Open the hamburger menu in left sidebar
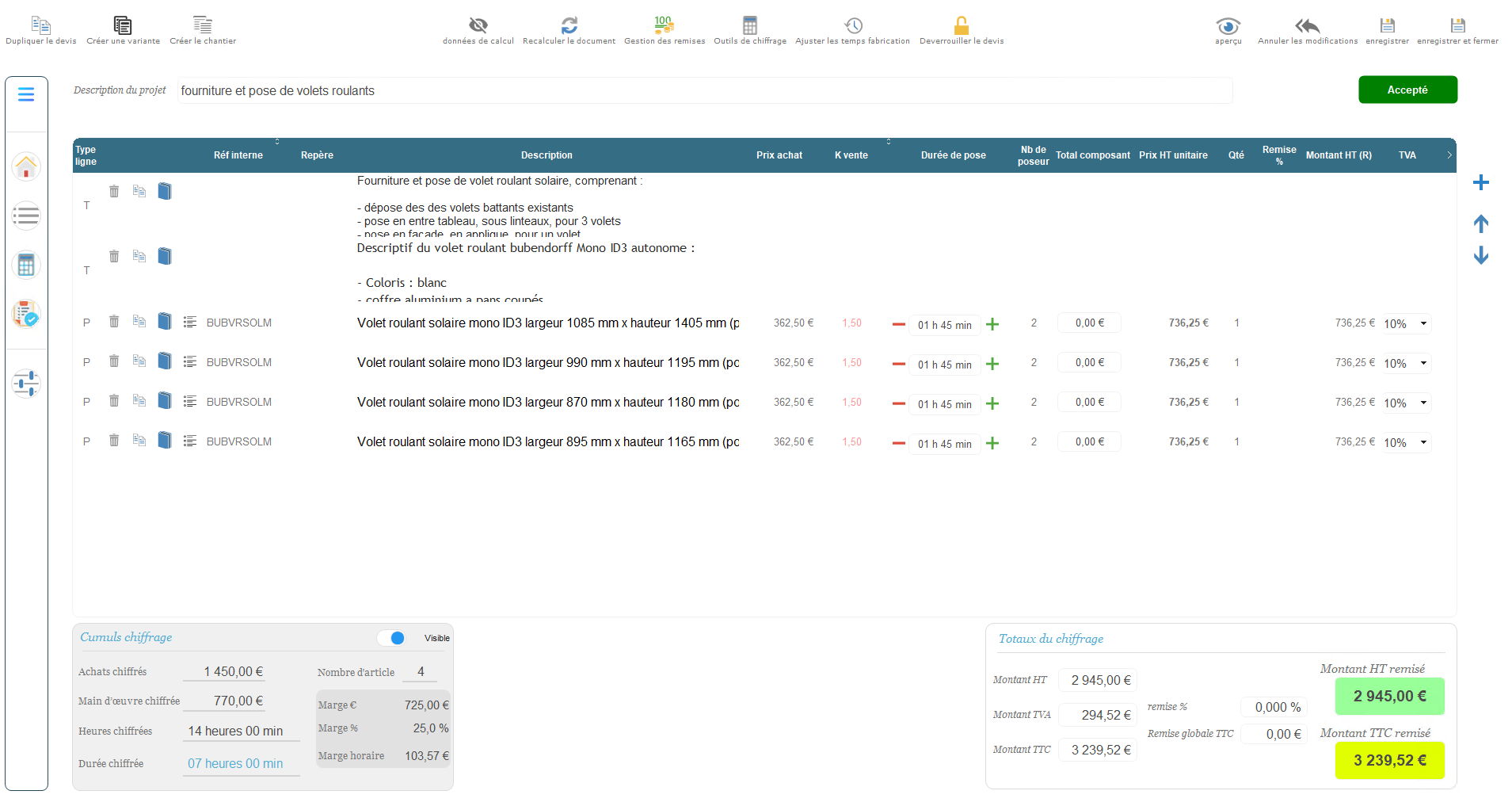This screenshot has width=1512, height=806. pos(26,95)
